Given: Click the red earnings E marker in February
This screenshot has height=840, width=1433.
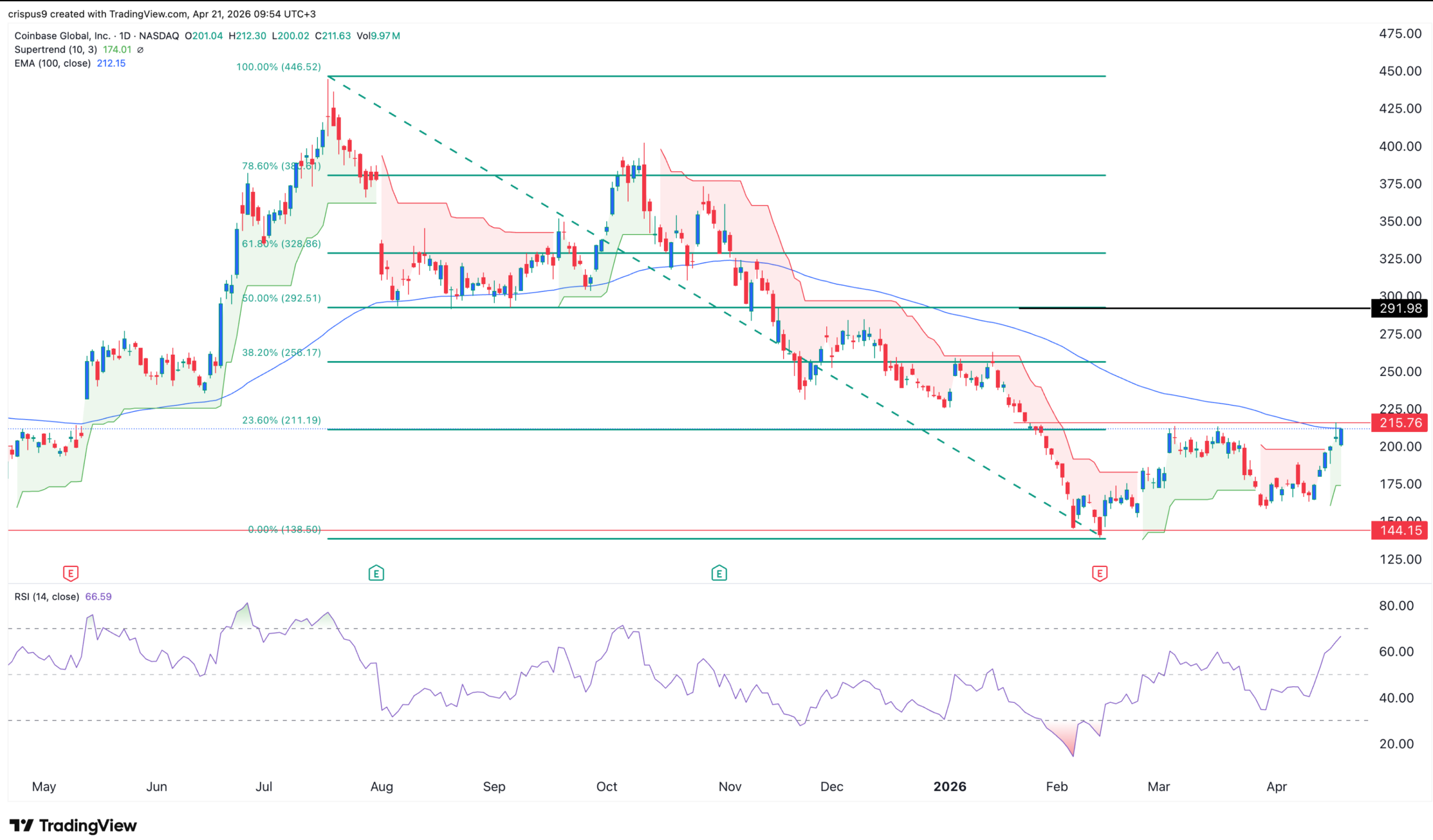Looking at the screenshot, I should point(1099,573).
